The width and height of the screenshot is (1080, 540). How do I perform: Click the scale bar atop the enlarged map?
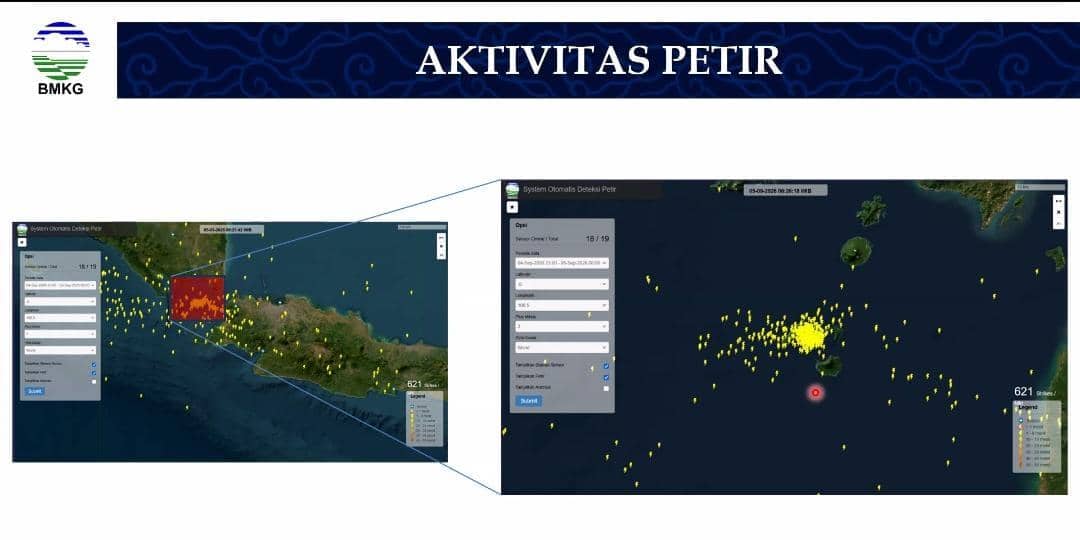[x=1040, y=187]
